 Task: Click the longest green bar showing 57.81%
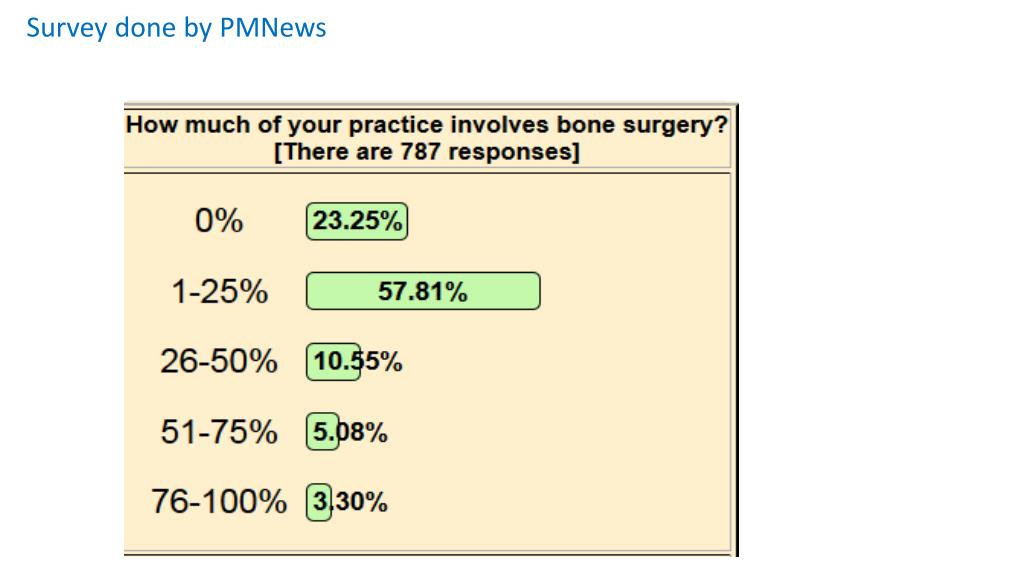(x=422, y=292)
